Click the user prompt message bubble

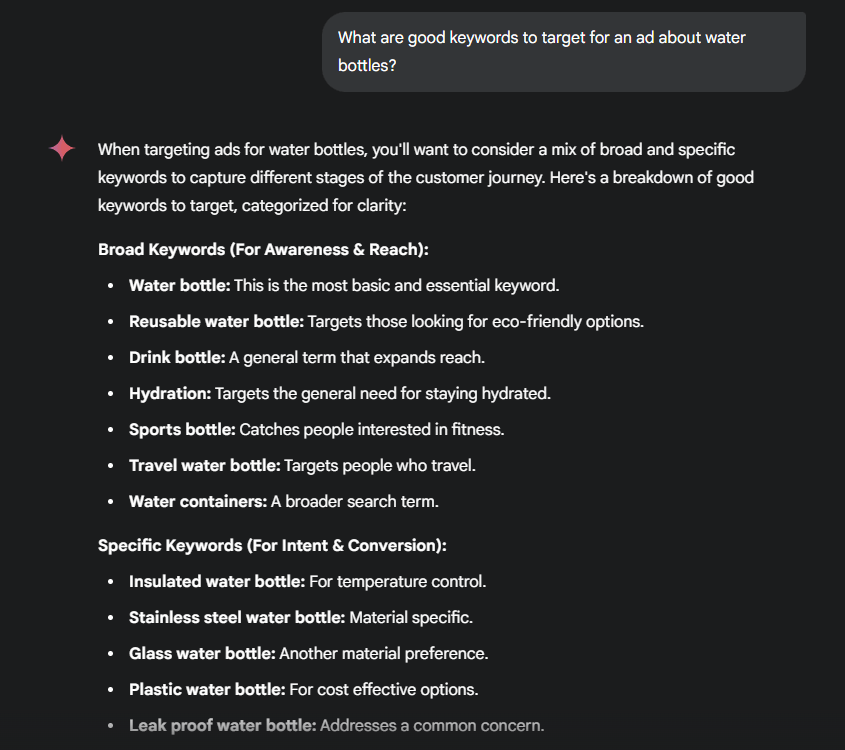(x=563, y=52)
